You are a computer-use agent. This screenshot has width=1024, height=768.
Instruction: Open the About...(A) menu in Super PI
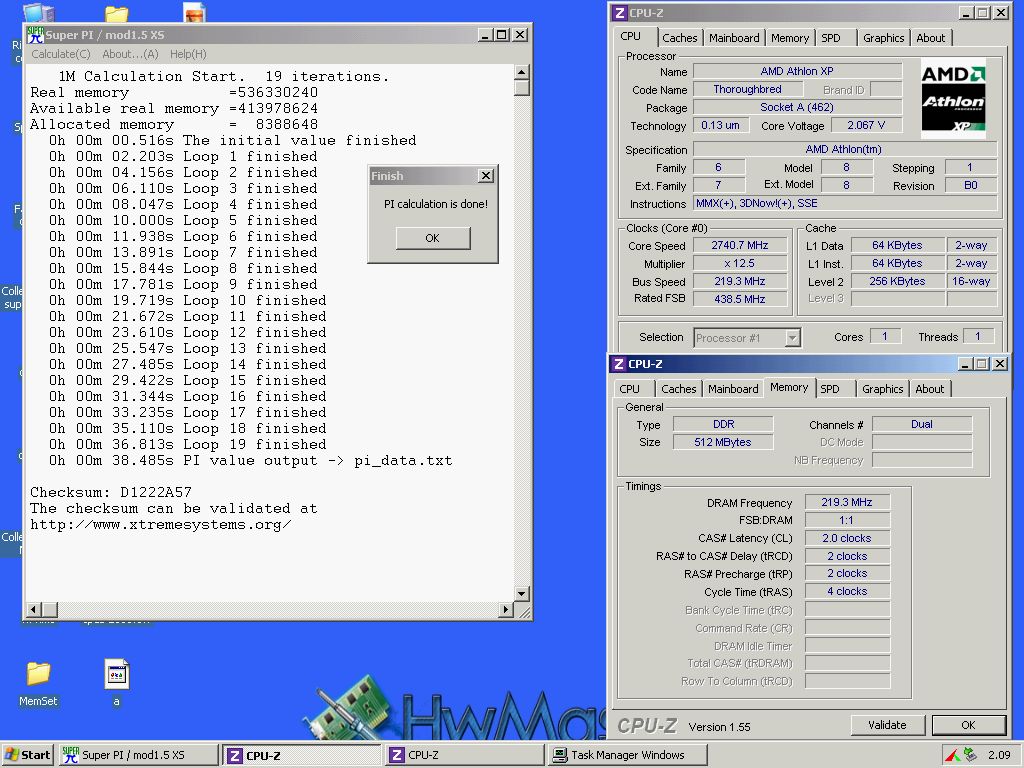pyautogui.click(x=130, y=54)
